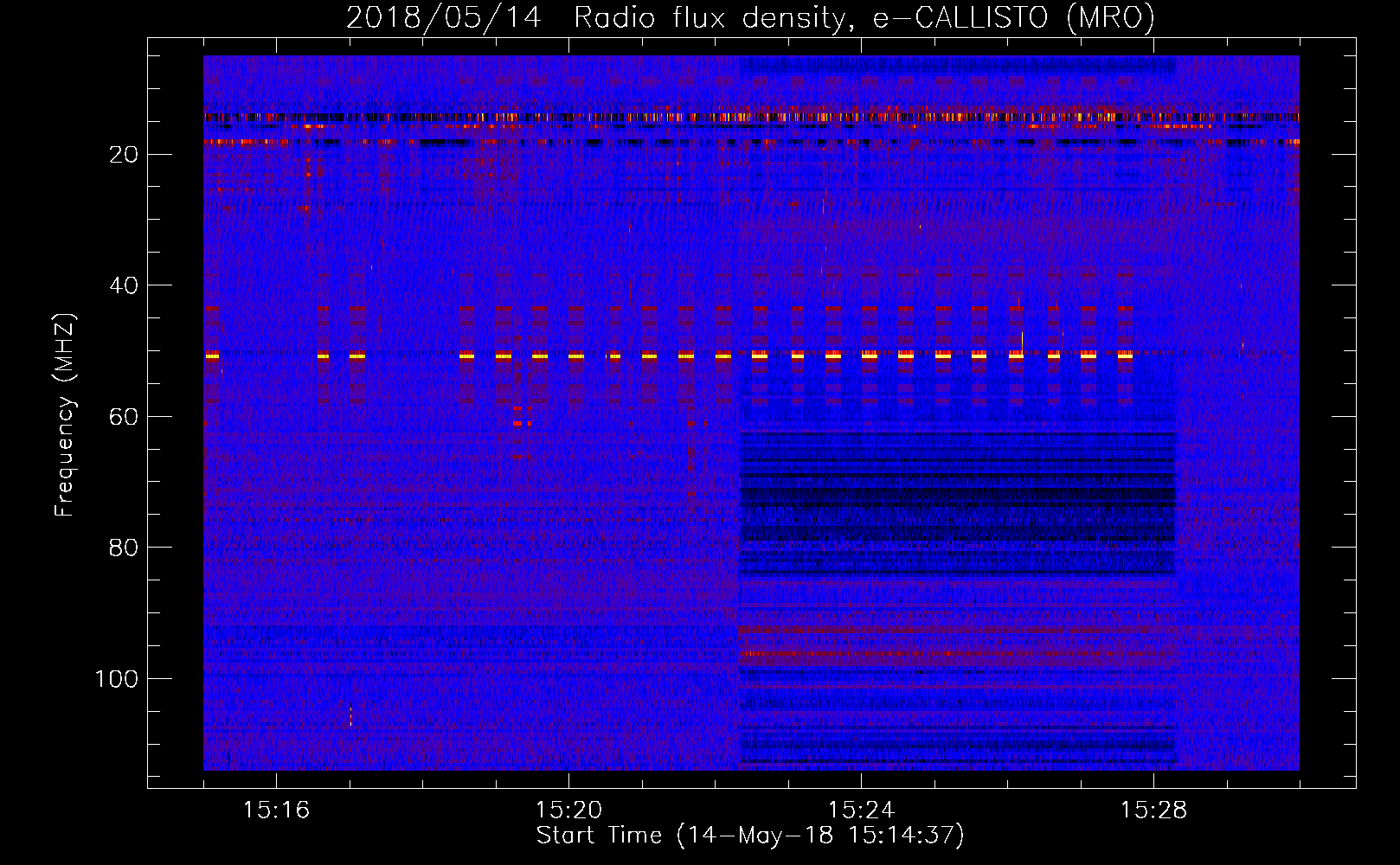The width and height of the screenshot is (1400, 865).
Task: Click the "Frequency (MHZ)" axis label
Action: click(65, 415)
